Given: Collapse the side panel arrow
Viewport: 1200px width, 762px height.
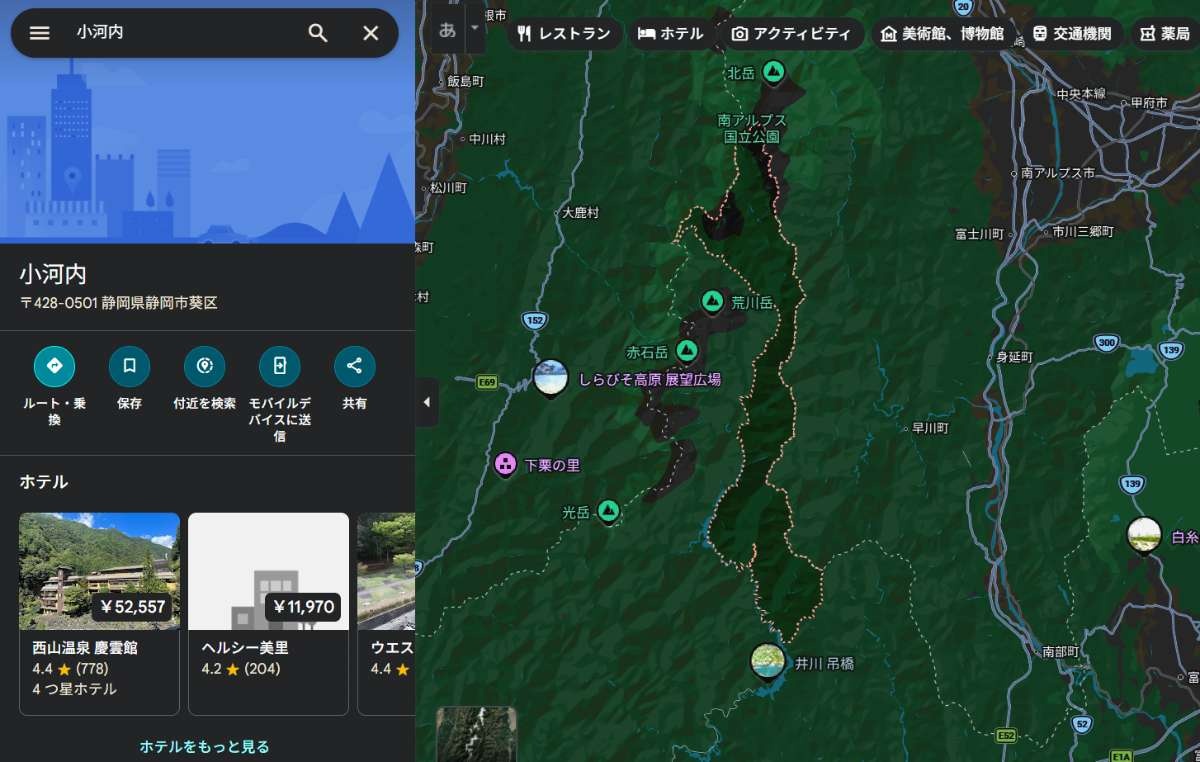Looking at the screenshot, I should (427, 402).
